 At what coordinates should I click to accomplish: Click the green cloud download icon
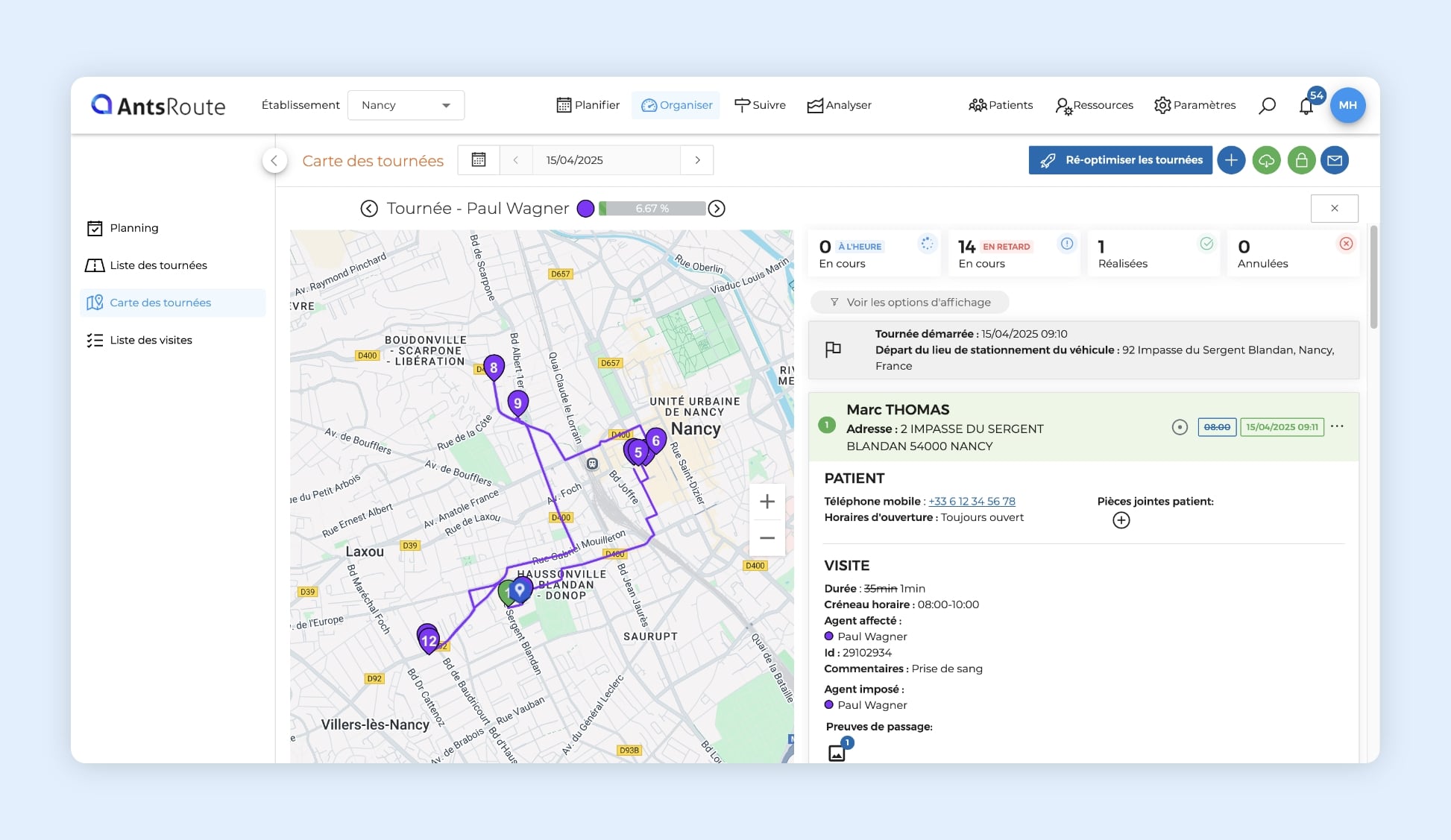(x=1266, y=160)
